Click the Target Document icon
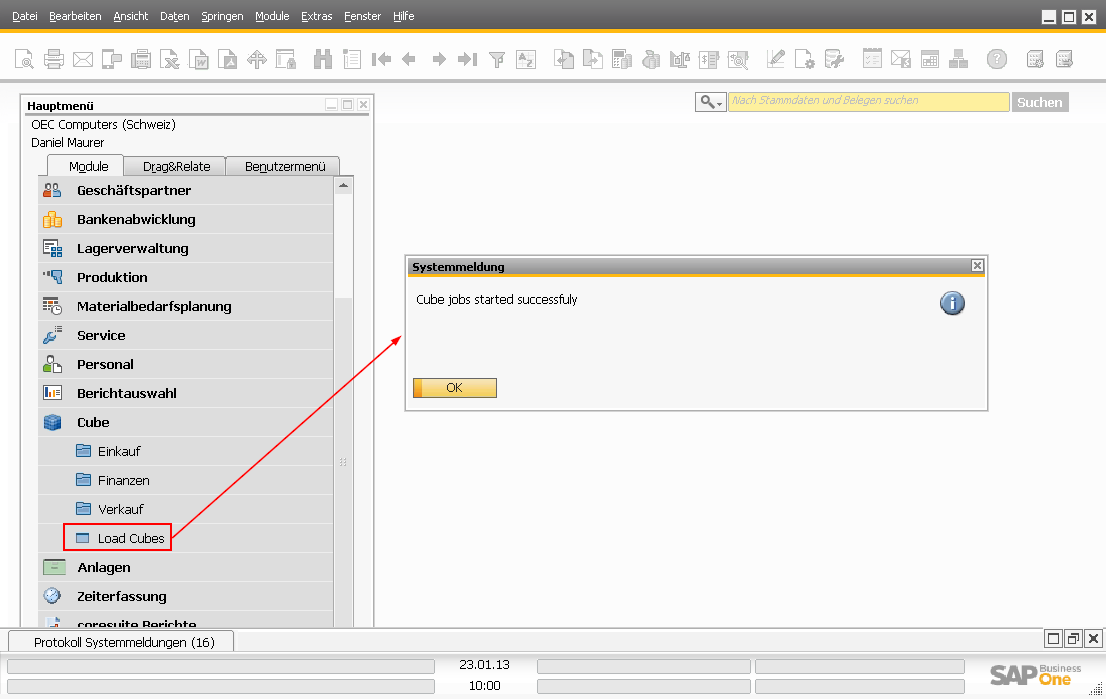The height and width of the screenshot is (699, 1106). (592, 59)
